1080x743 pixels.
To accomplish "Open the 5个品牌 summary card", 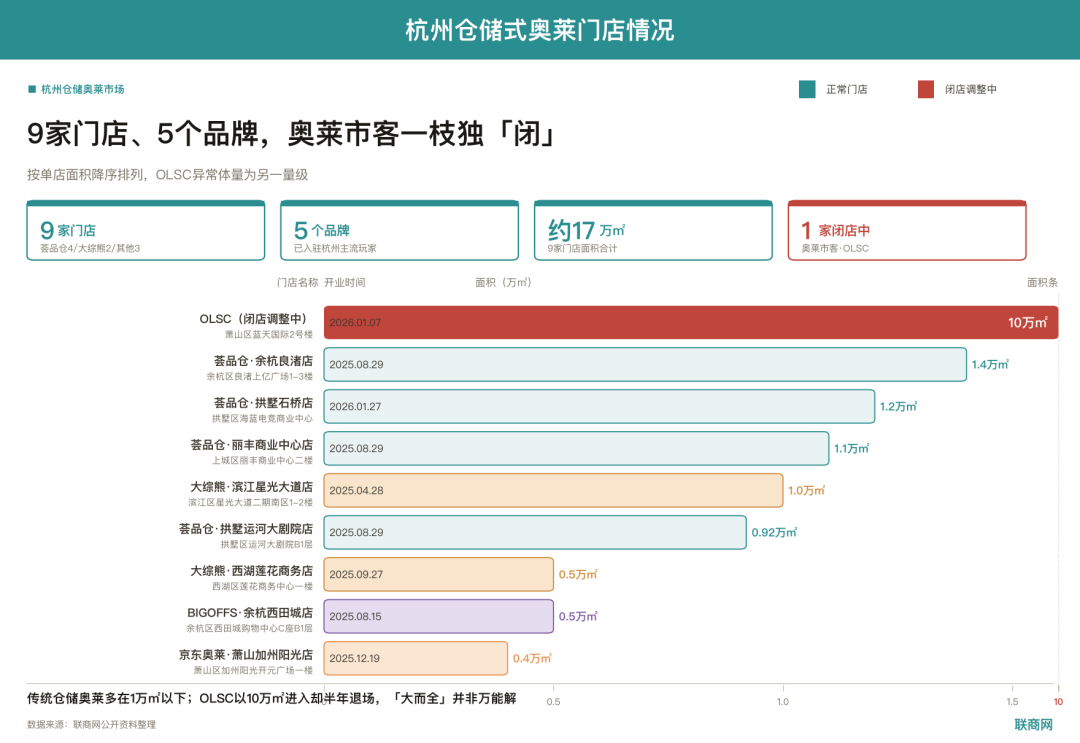I will pyautogui.click(x=399, y=231).
